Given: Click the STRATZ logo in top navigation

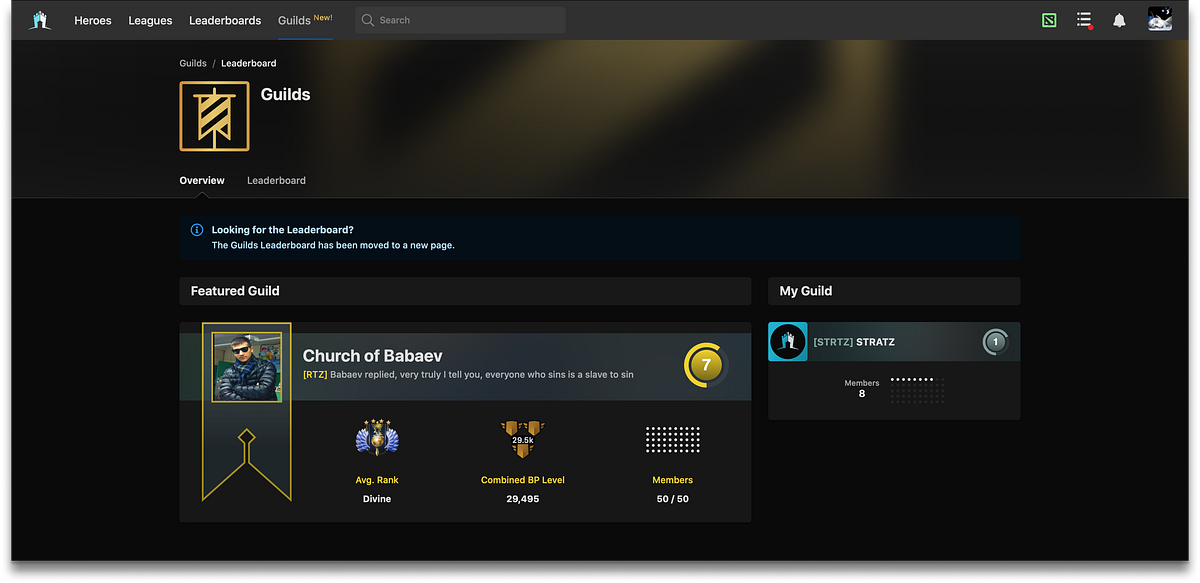Looking at the screenshot, I should pyautogui.click(x=40, y=20).
